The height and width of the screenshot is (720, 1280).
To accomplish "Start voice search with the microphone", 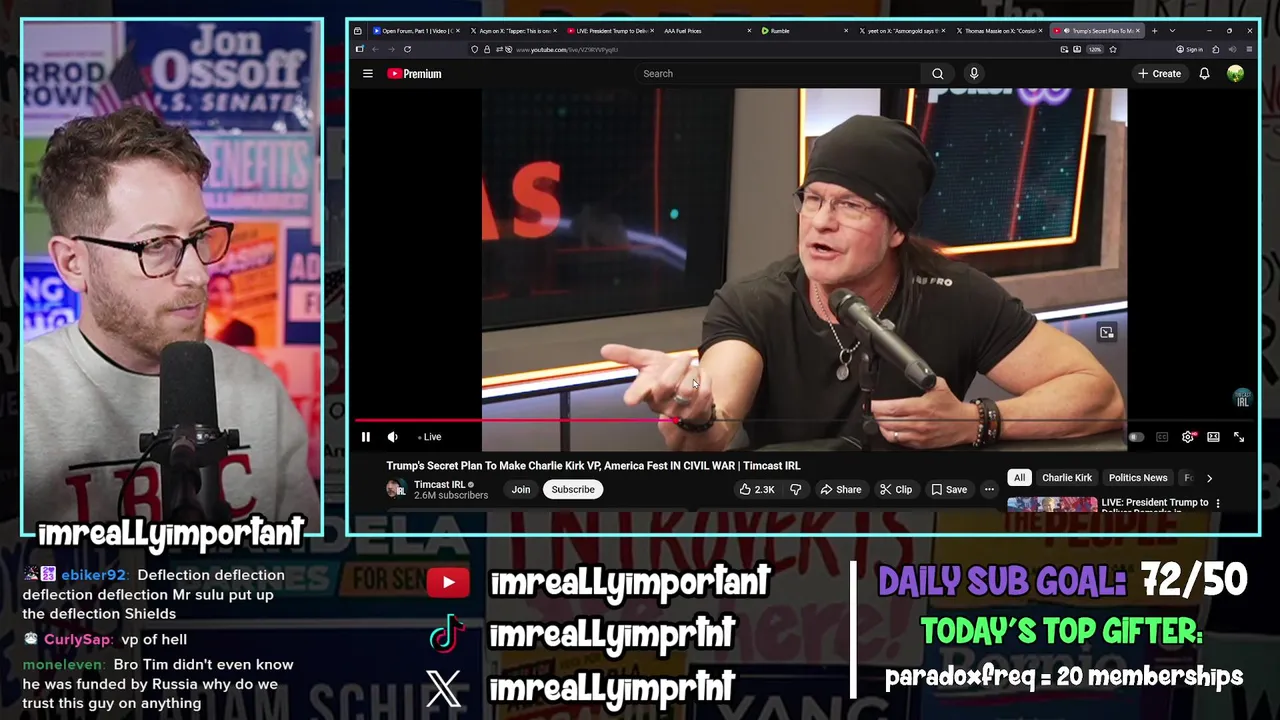I will [974, 73].
